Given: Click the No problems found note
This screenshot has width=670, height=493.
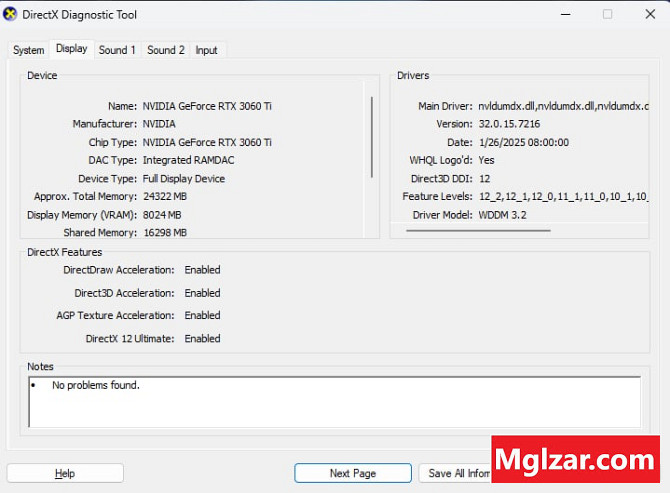Looking at the screenshot, I should point(96,385).
